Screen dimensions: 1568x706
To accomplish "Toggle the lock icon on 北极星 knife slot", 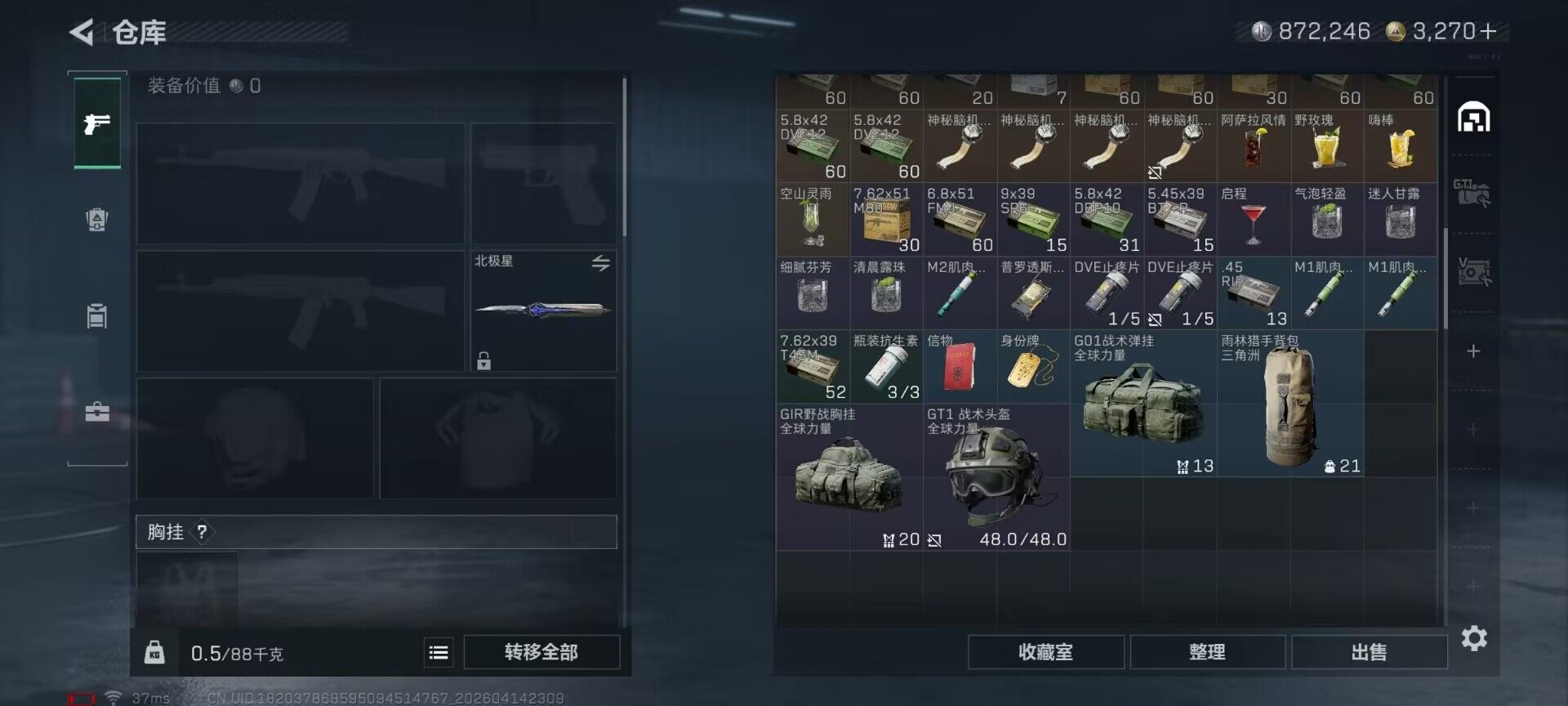I will coord(483,360).
